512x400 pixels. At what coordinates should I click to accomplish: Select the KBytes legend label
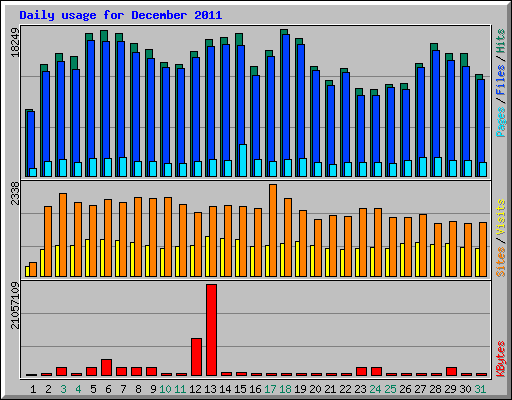[x=501, y=359]
